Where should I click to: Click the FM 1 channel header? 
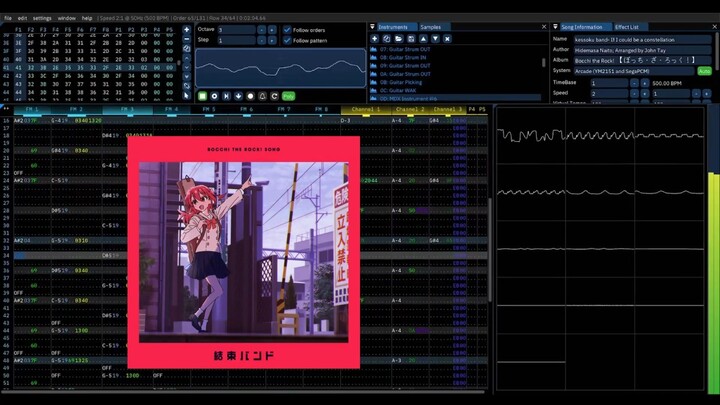pyautogui.click(x=32, y=109)
